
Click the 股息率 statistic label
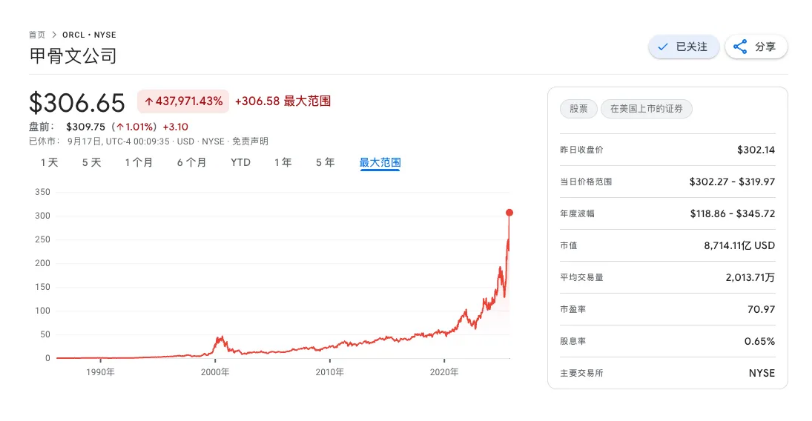[x=572, y=341]
